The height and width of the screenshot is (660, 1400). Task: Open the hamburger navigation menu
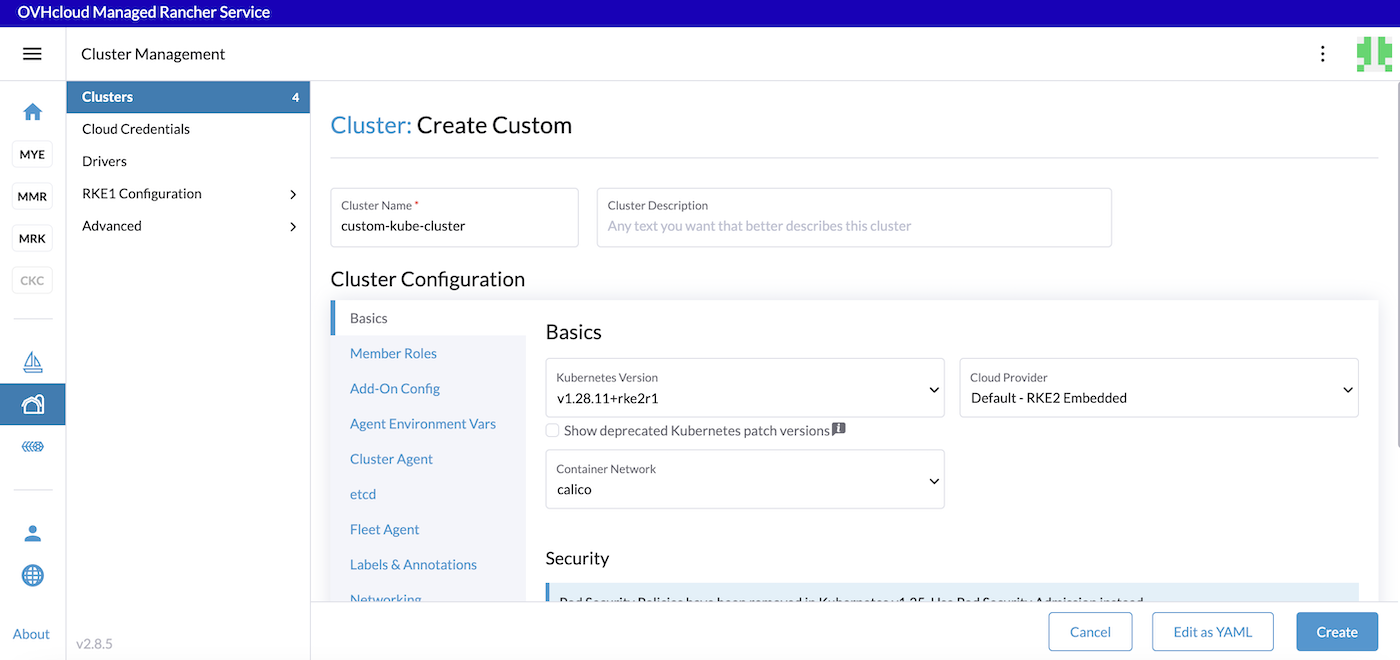pyautogui.click(x=33, y=54)
